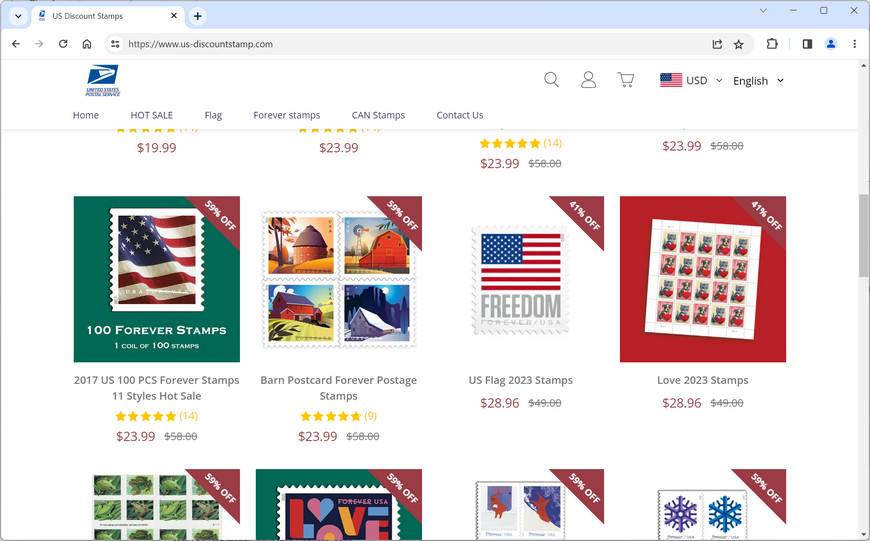
Task: Reload the page
Action: point(63,44)
